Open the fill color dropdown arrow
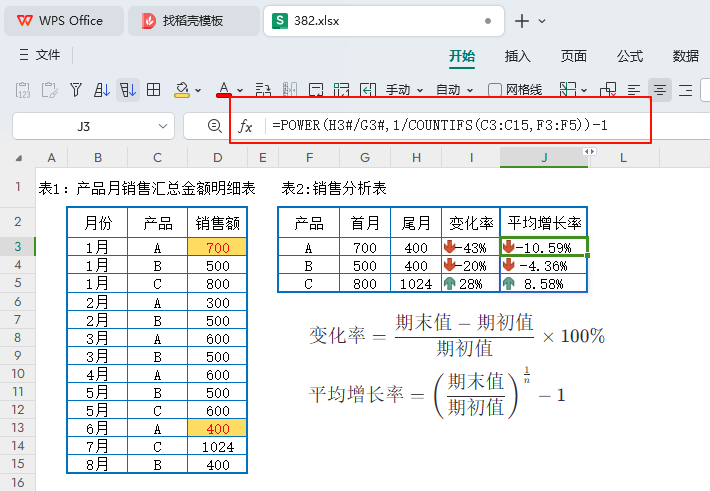This screenshot has height=491, width=710. click(198, 91)
